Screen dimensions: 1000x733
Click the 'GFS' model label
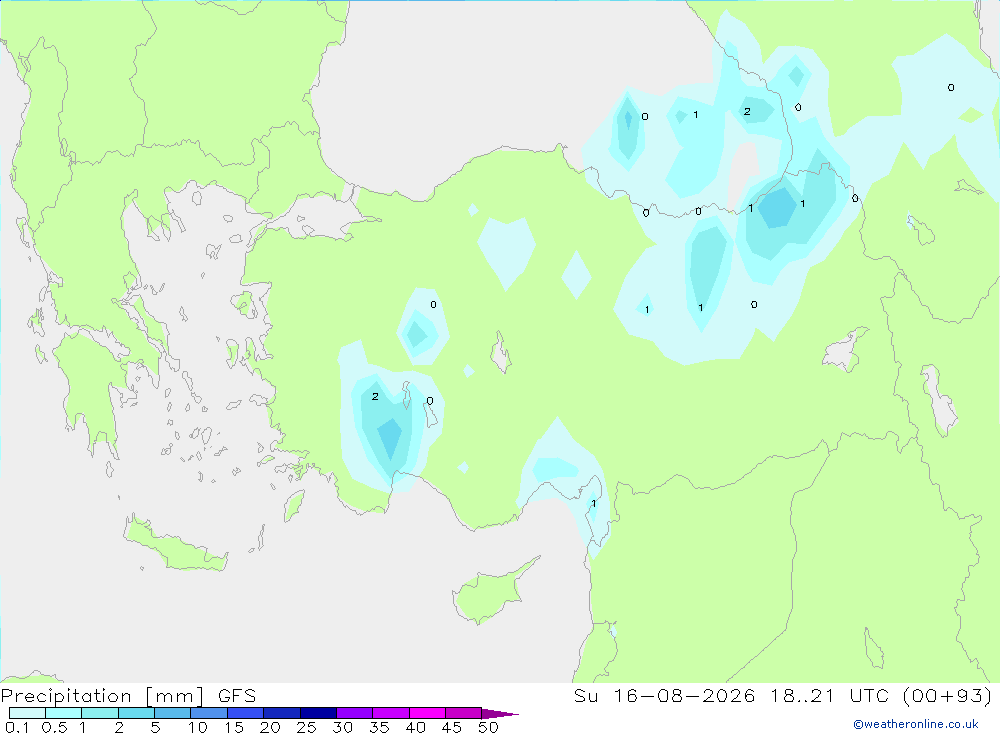pos(237,695)
